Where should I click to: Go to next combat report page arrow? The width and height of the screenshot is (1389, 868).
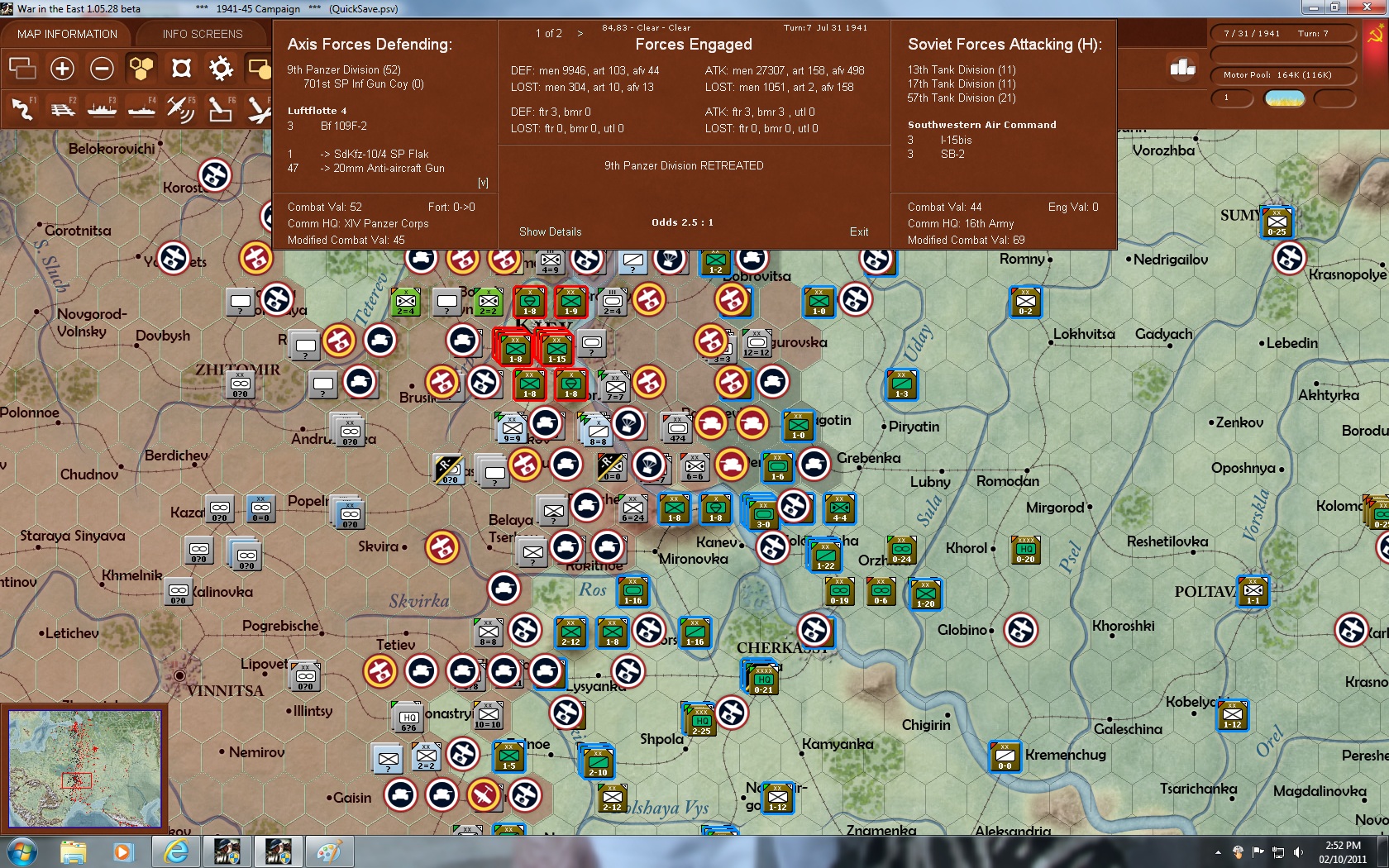click(x=580, y=34)
